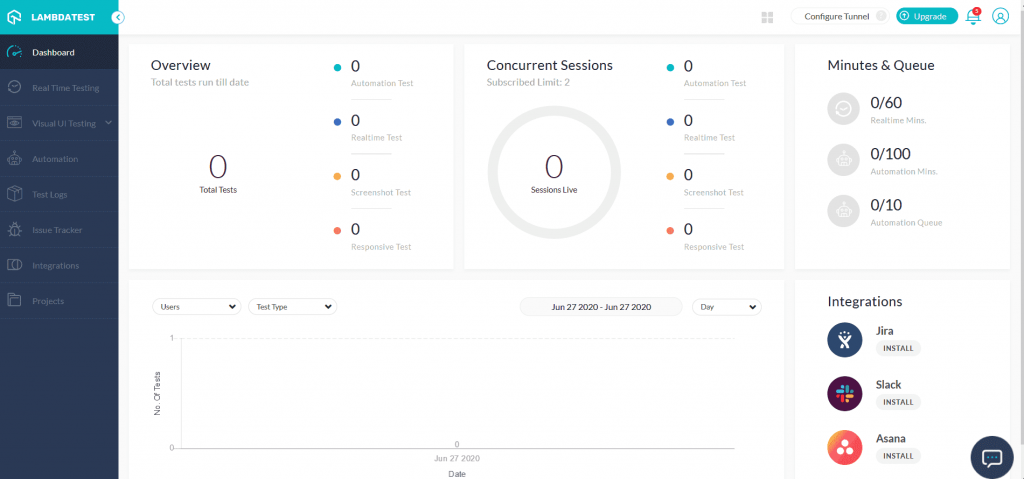
Task: Click the Jun 27 2020 date range field
Action: pyautogui.click(x=601, y=307)
